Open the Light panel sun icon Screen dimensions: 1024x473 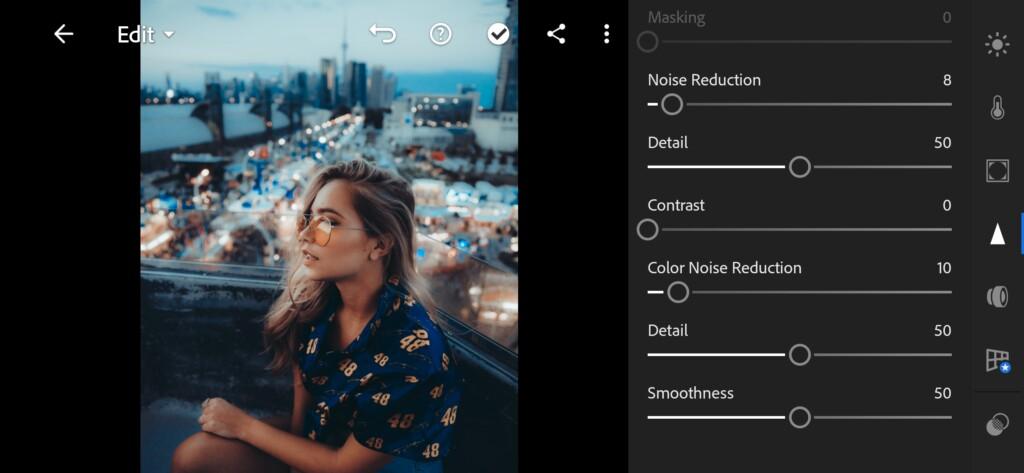point(997,45)
